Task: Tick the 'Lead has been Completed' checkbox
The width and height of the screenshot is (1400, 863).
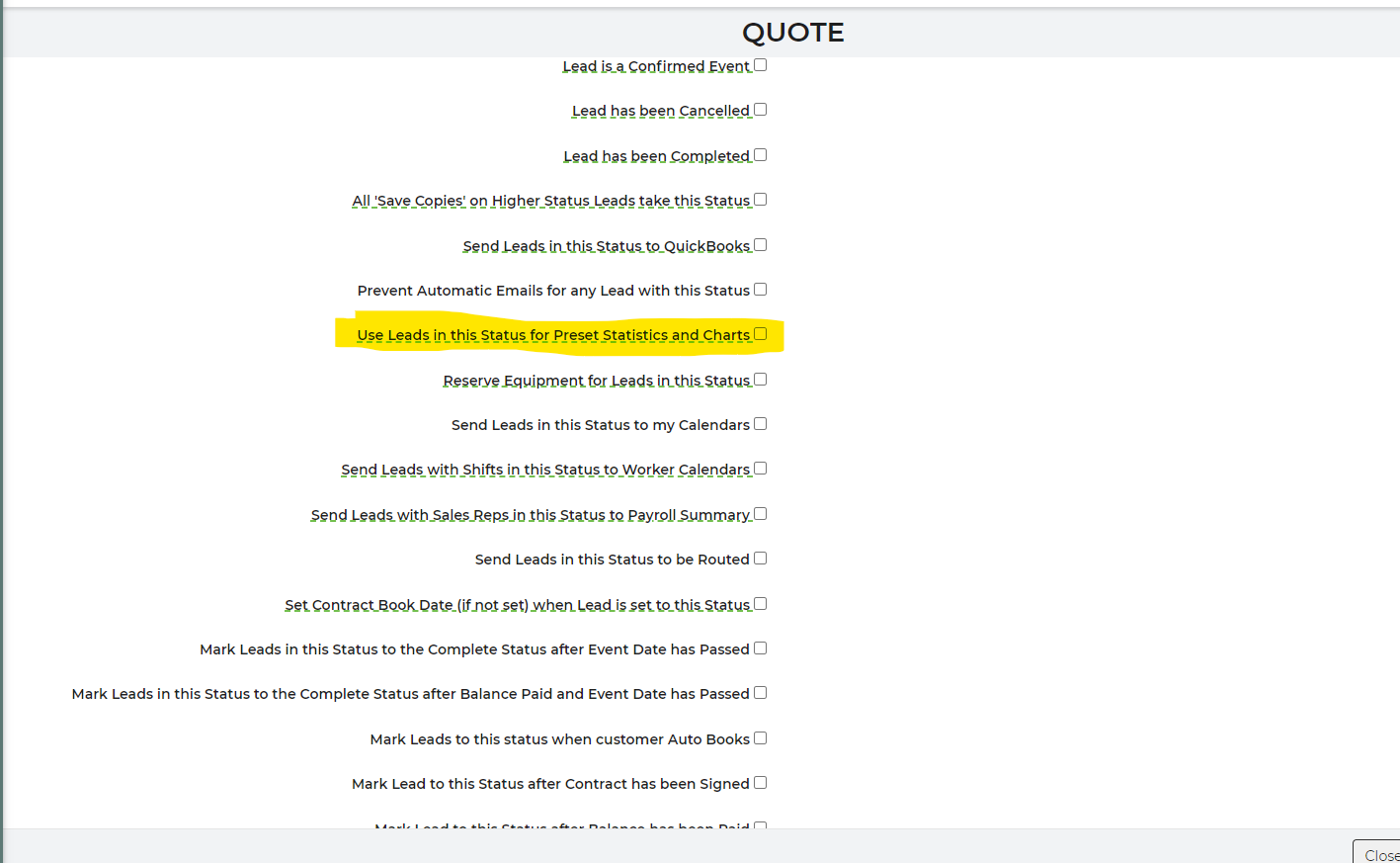Action: [760, 155]
